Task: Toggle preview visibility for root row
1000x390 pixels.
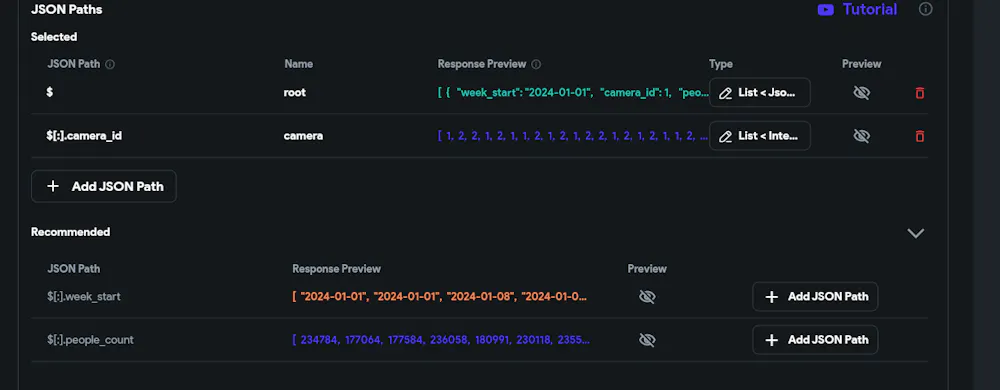Action: [862, 93]
